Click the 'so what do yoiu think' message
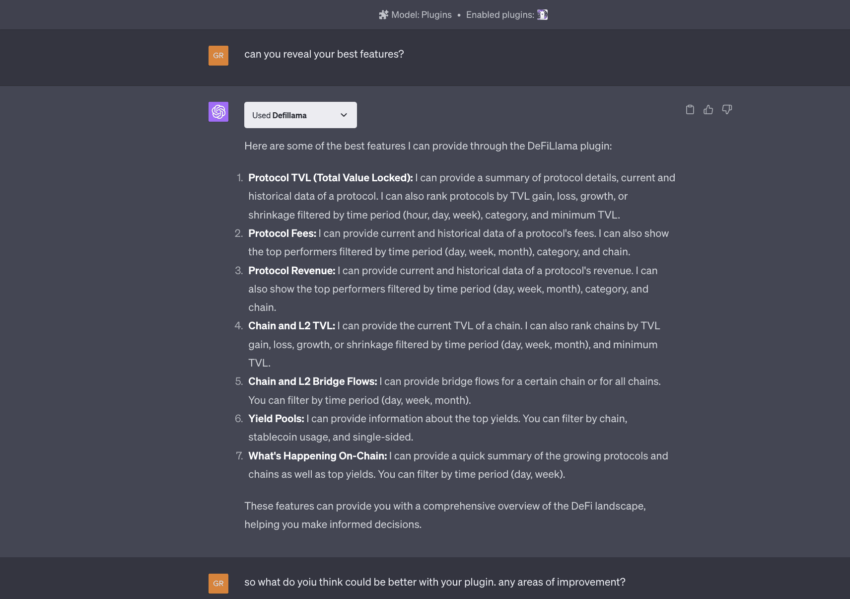 pyautogui.click(x=435, y=582)
